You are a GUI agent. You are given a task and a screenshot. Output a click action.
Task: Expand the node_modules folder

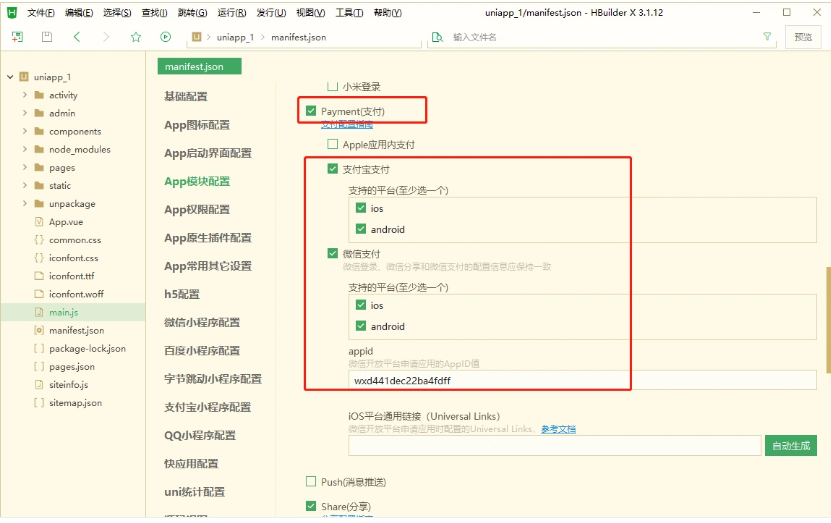click(x=24, y=149)
